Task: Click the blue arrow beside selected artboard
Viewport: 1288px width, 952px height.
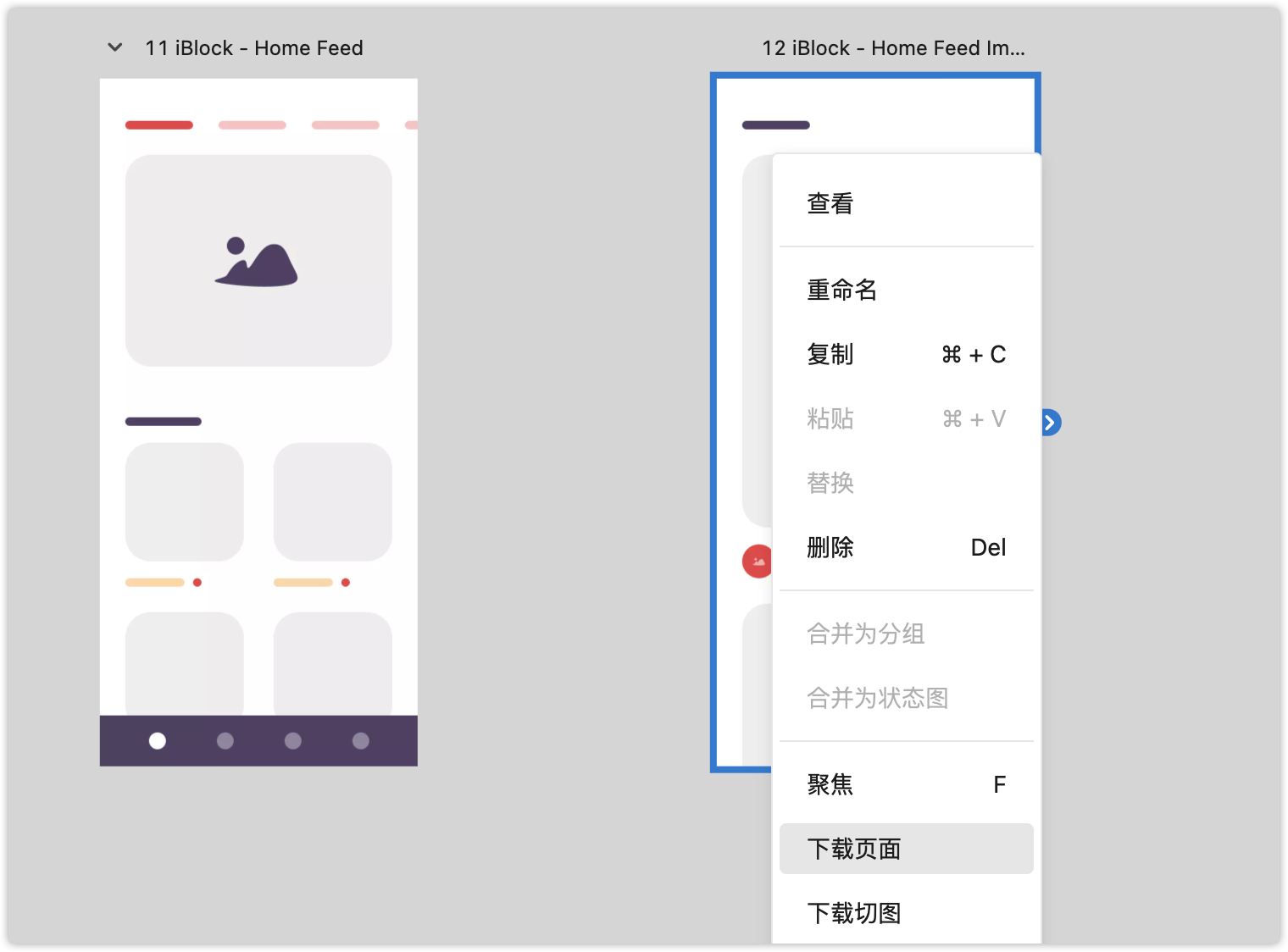Action: click(x=1050, y=422)
